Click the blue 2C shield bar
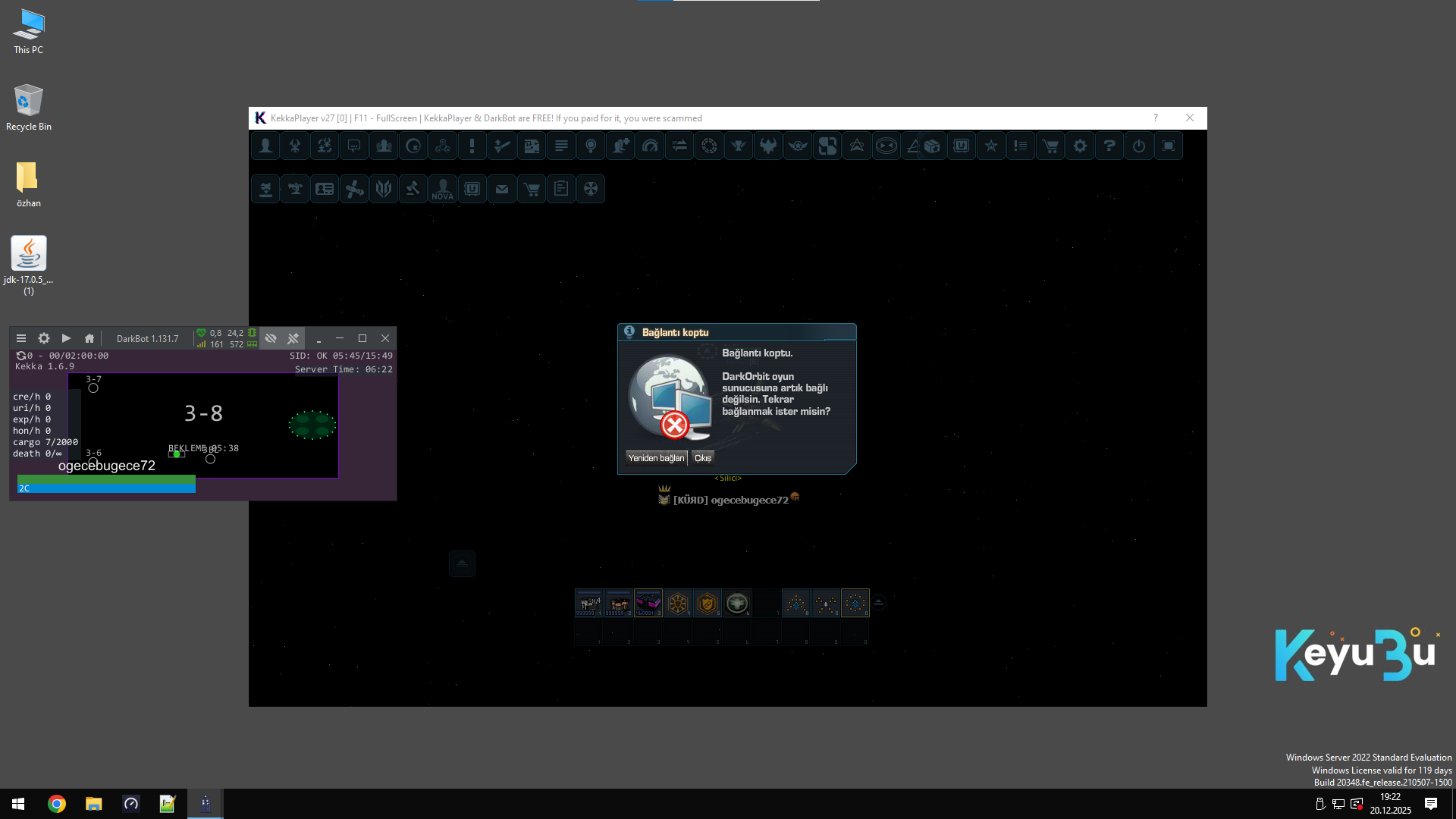1456x819 pixels. 106,488
